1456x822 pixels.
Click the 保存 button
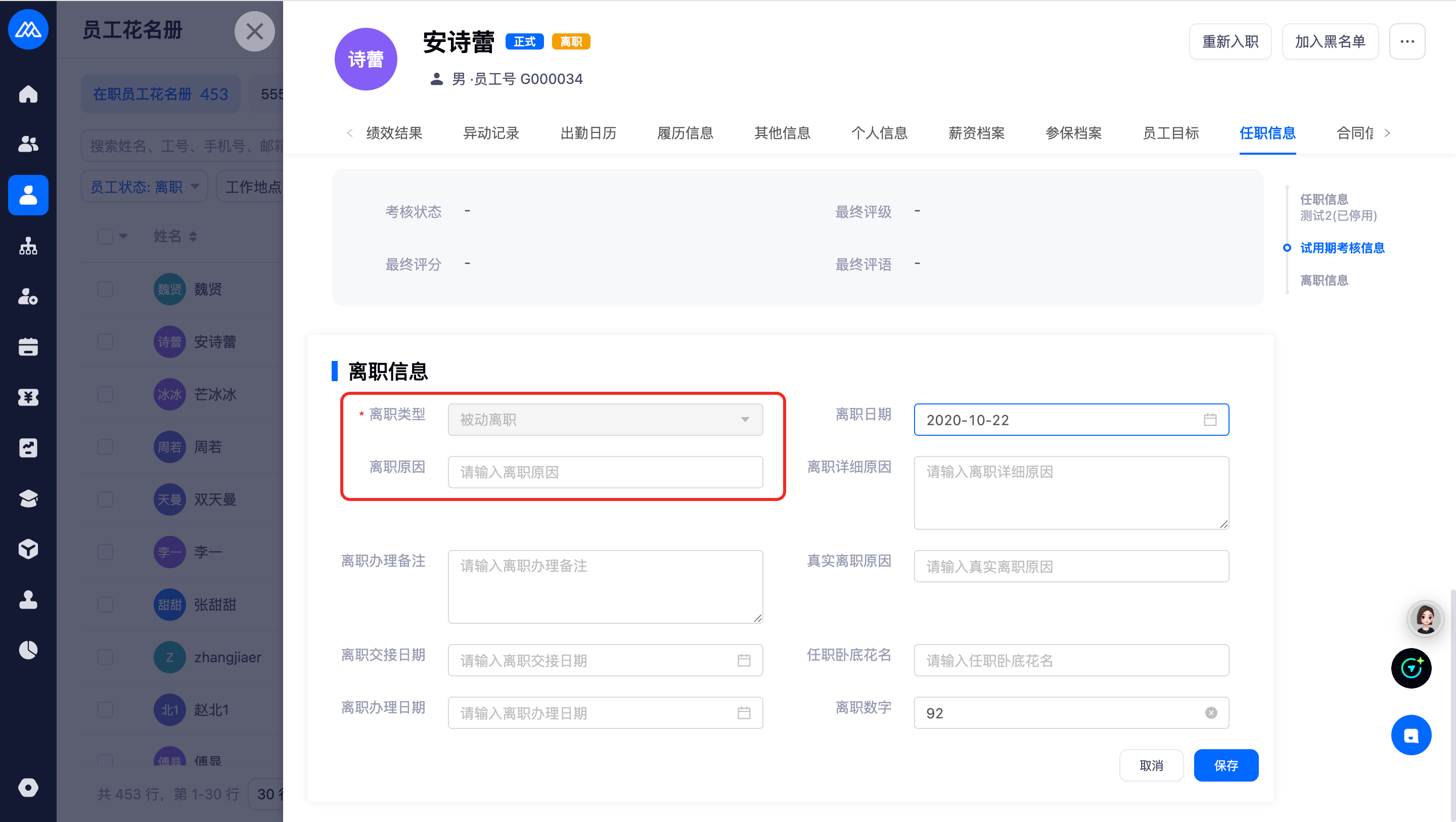[x=1225, y=765]
